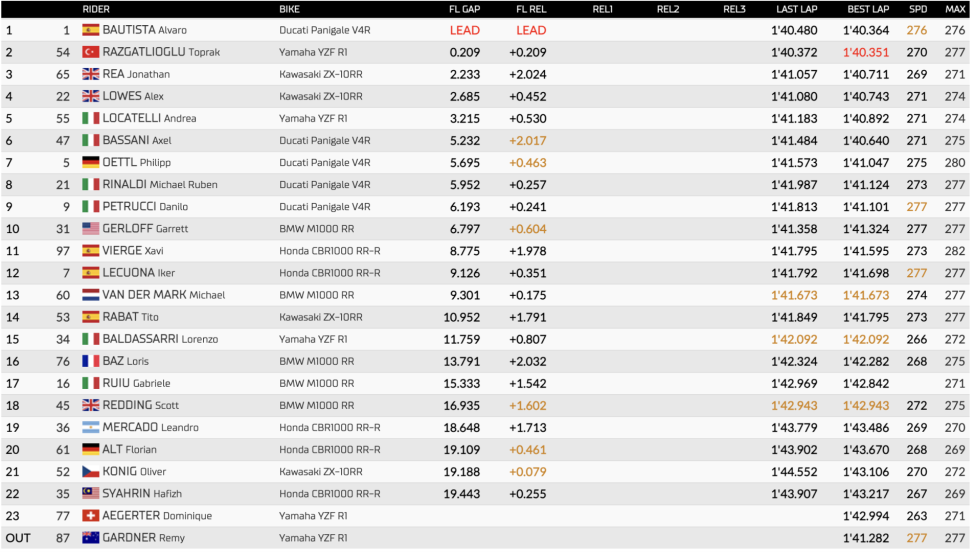Click position number 13 for VAN DER MARK
Image resolution: width=976 pixels, height=552 pixels.
(x=12, y=295)
